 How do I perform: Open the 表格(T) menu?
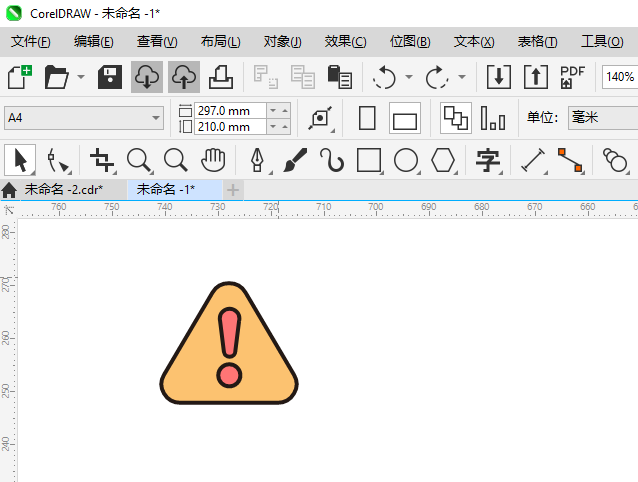tap(537, 41)
